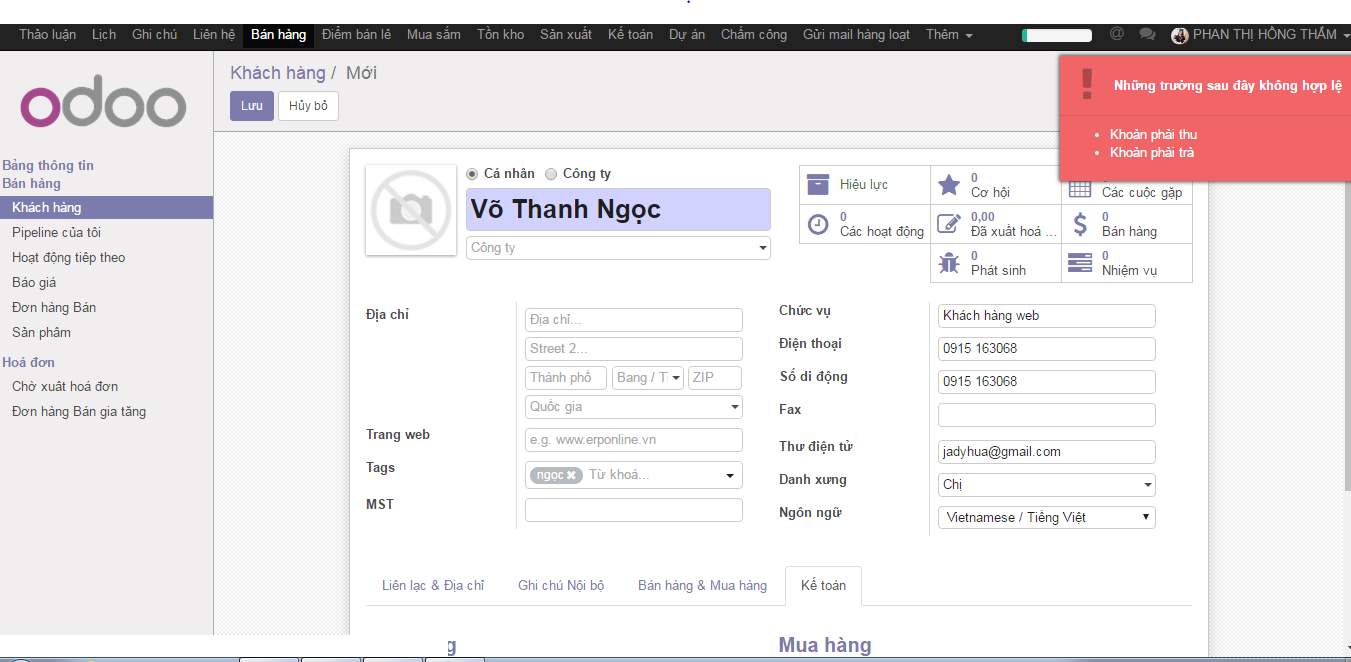Open the Kế toán top menu
Screen dimensions: 1351x662
pos(630,35)
